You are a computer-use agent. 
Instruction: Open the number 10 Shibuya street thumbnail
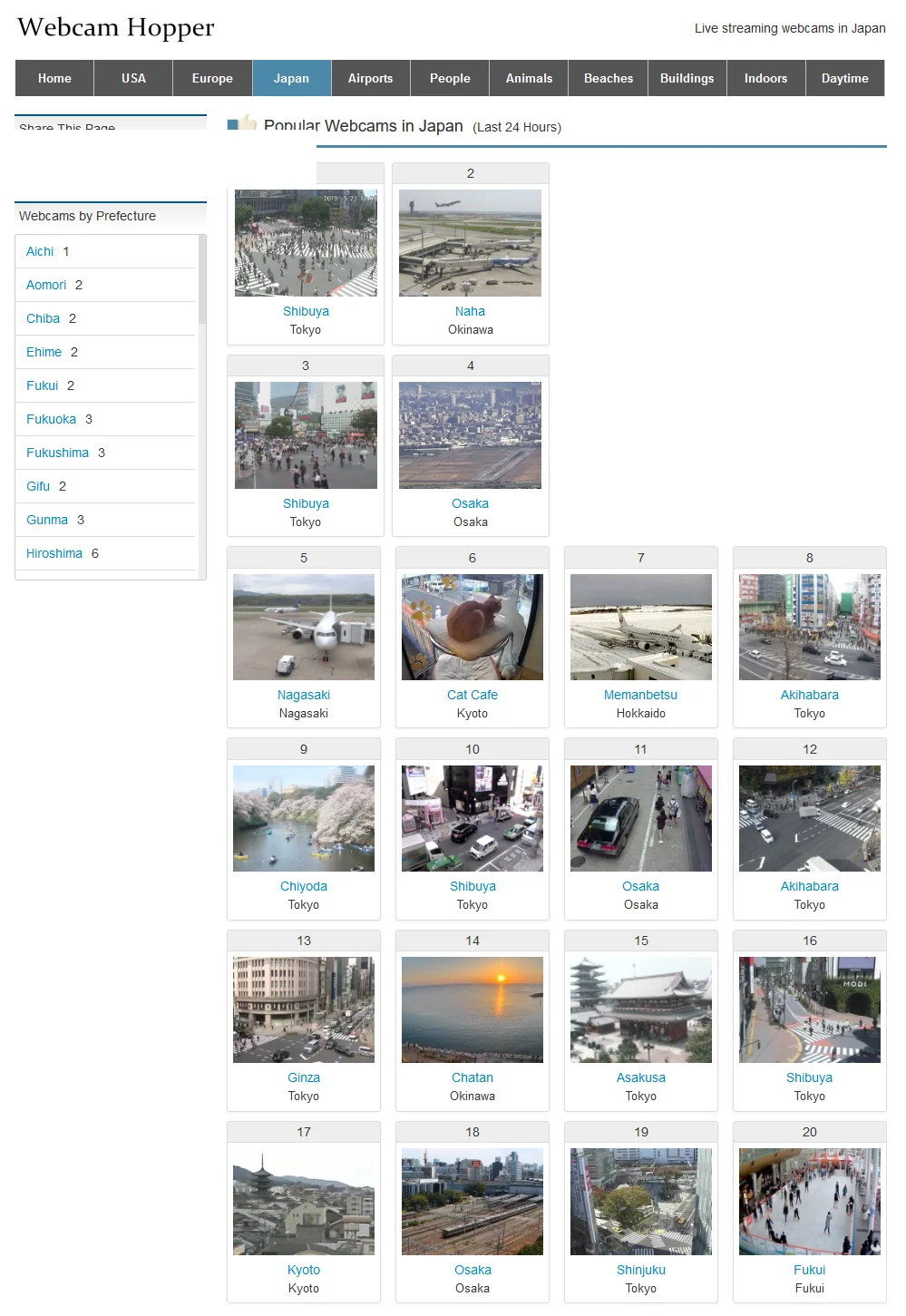tap(472, 818)
